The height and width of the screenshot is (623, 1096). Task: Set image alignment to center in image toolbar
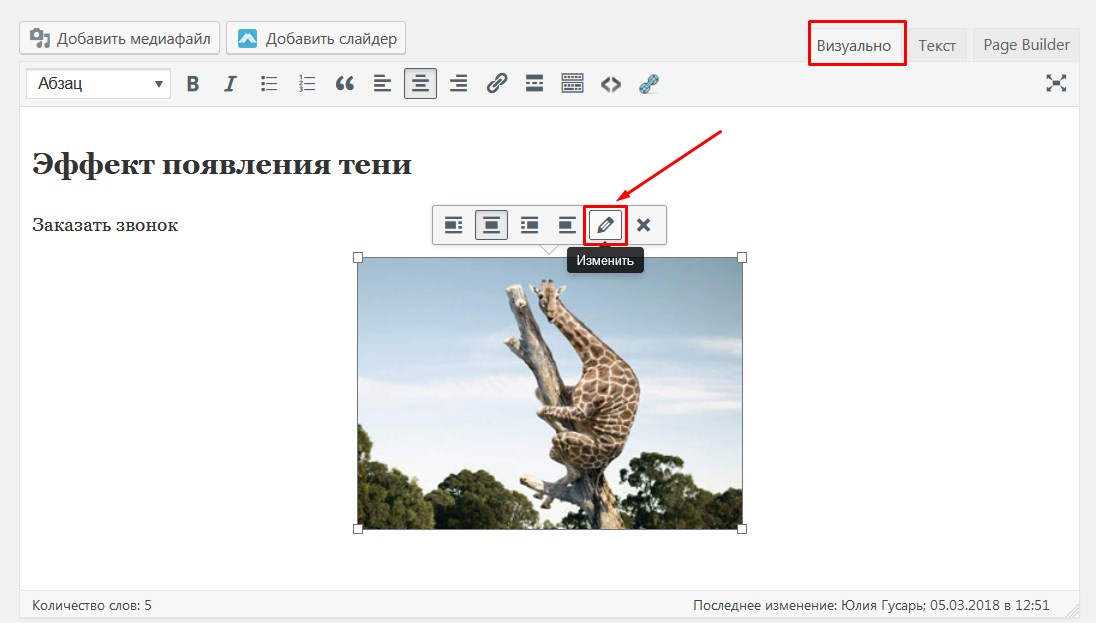(491, 225)
